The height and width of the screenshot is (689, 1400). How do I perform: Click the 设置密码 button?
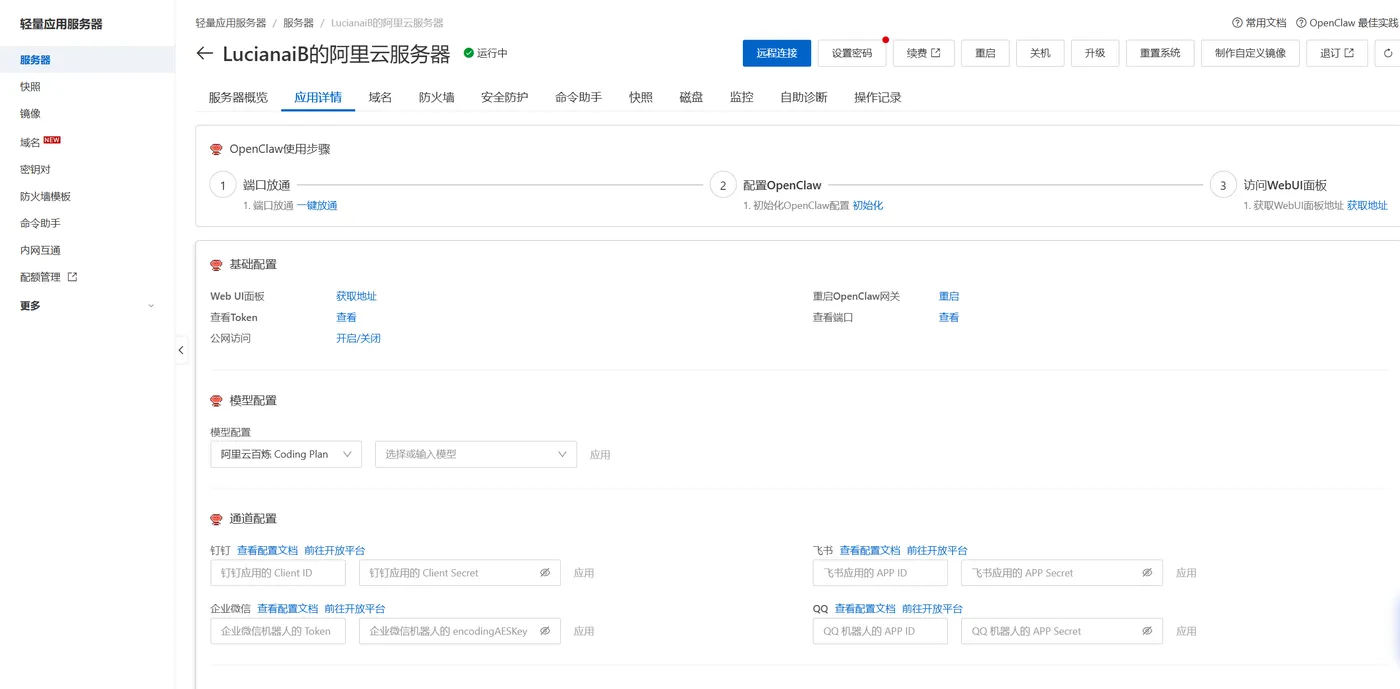(x=852, y=53)
